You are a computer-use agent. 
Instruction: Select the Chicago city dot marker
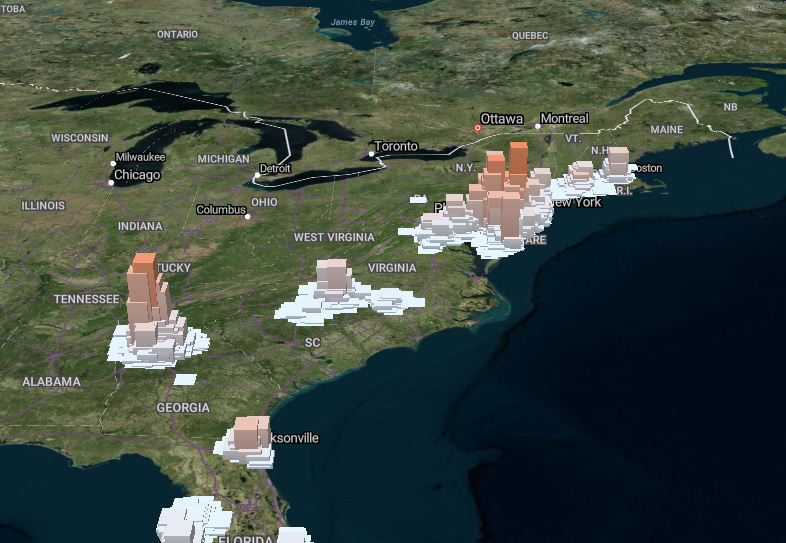[111, 182]
